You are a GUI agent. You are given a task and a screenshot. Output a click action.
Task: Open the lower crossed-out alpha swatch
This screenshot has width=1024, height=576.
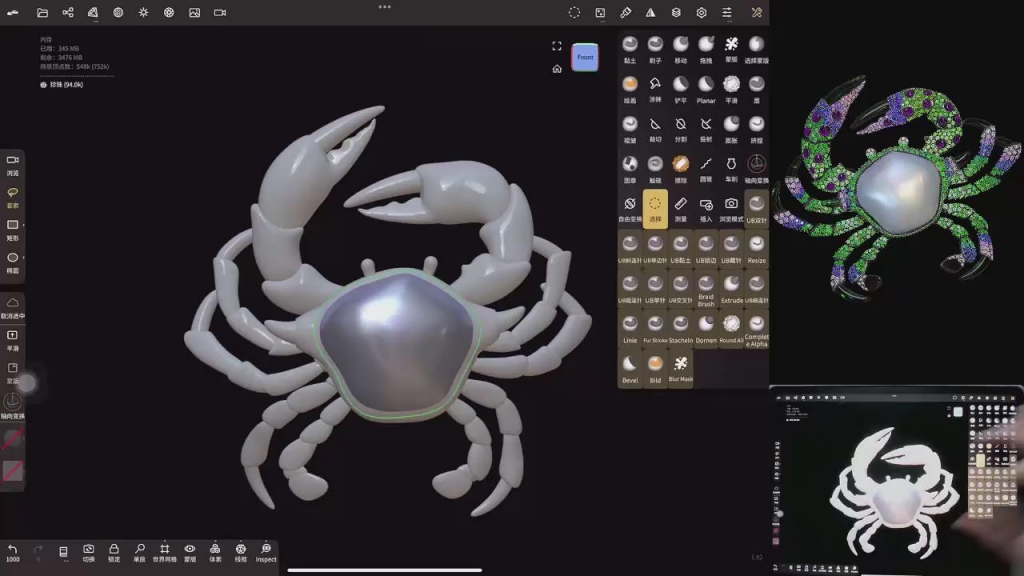click(x=12, y=471)
